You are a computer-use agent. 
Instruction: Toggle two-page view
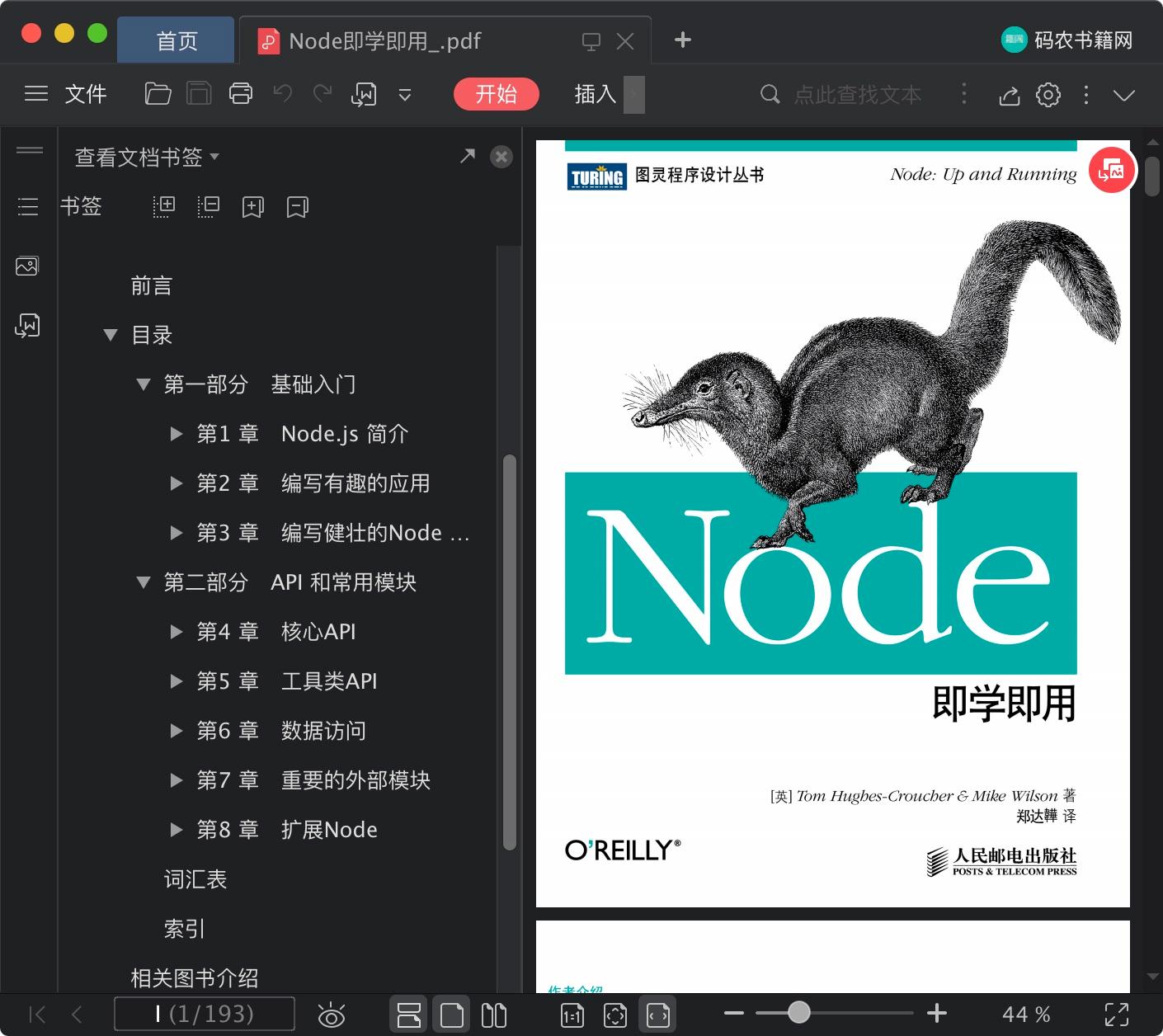click(x=494, y=1015)
